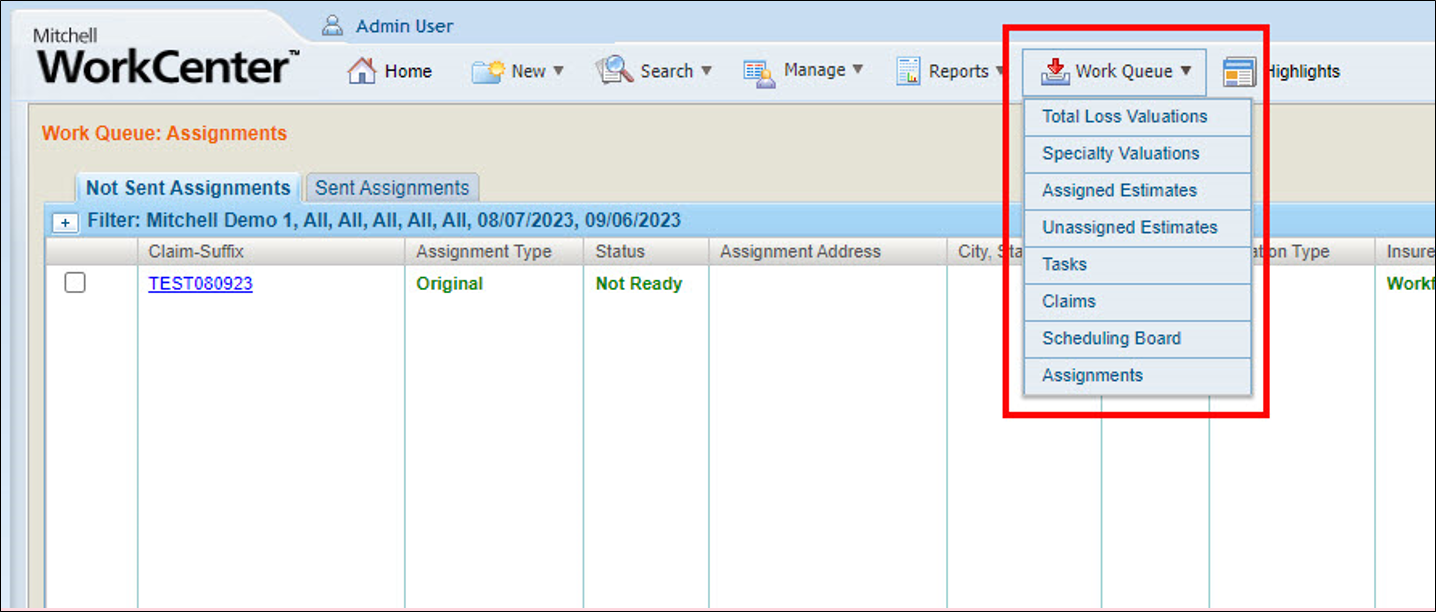This screenshot has width=1436, height=612.
Task: Open the Search dropdown arrow
Action: coord(706,70)
